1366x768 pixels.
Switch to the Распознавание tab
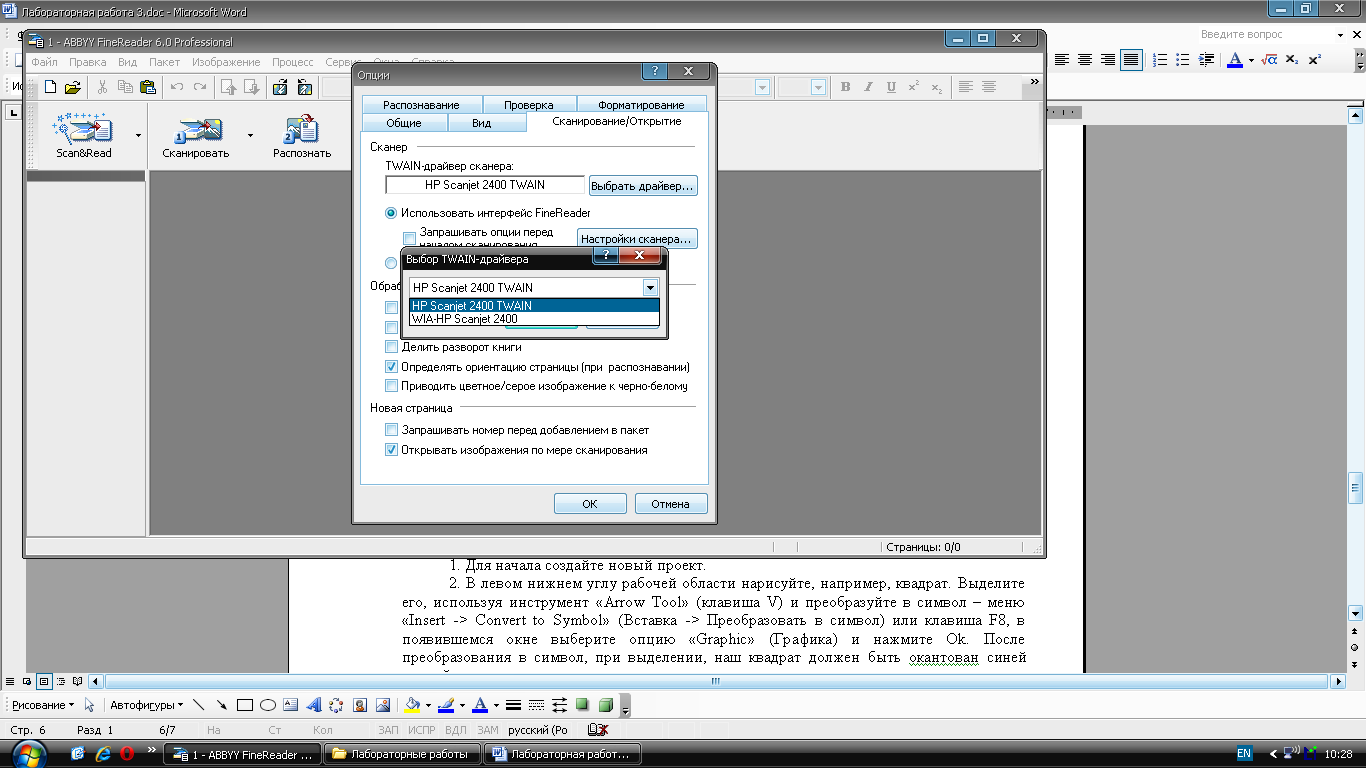coord(421,105)
